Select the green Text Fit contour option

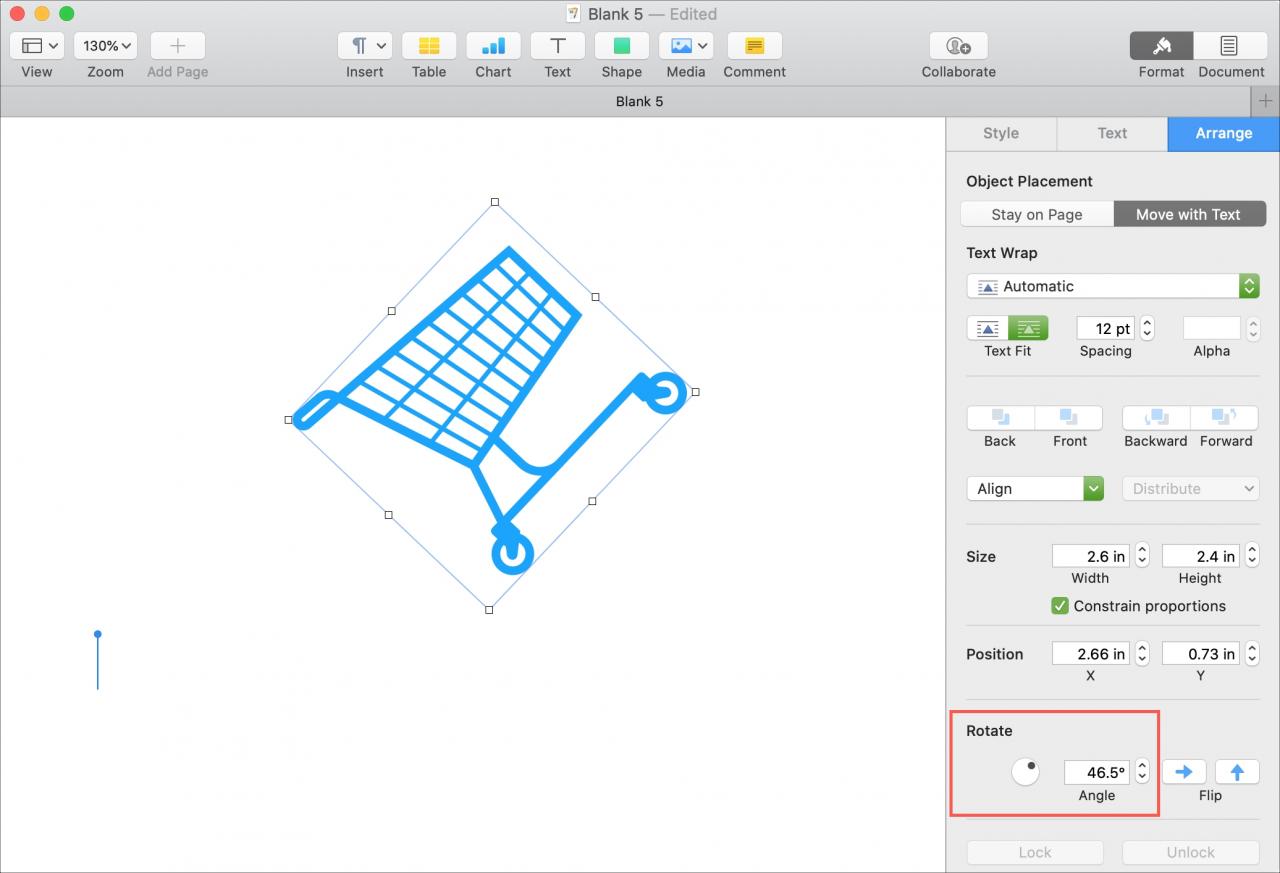coord(1028,328)
